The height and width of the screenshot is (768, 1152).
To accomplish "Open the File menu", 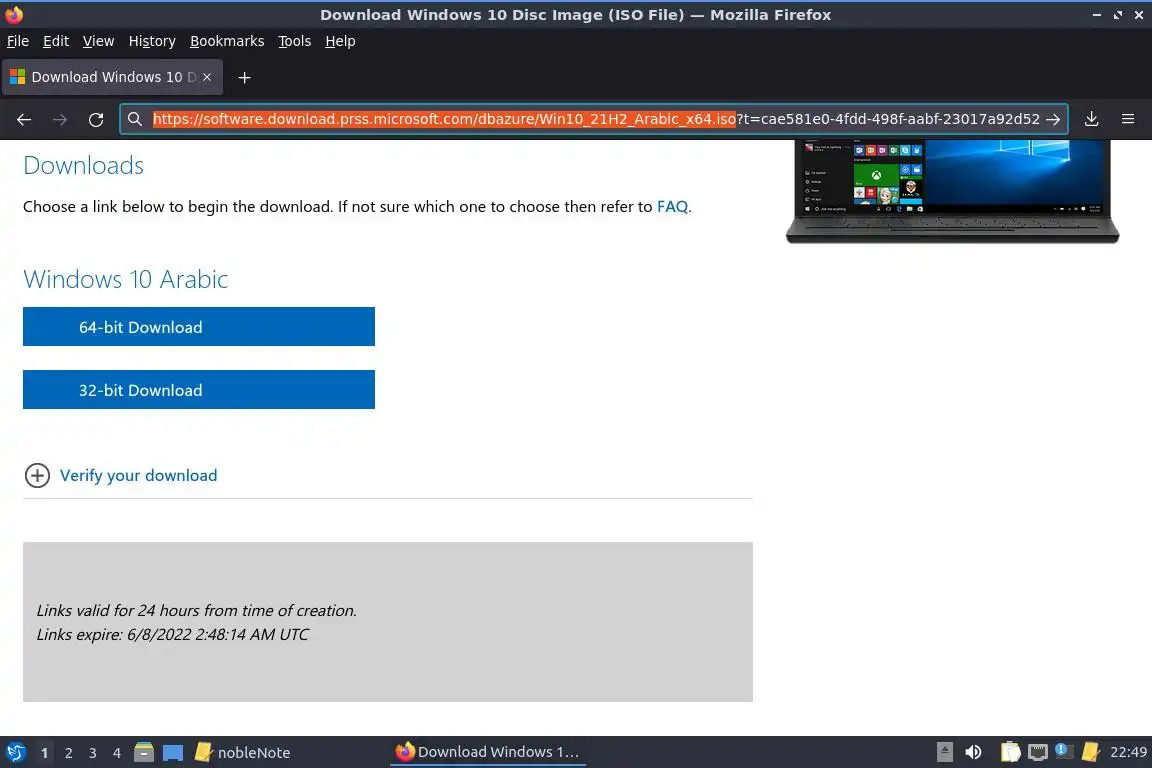I will click(x=18, y=41).
